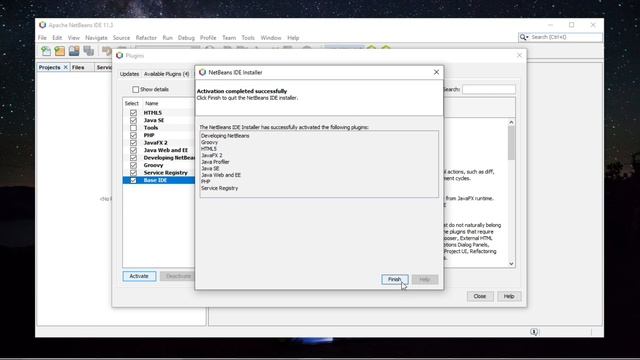The image size is (640, 360).
Task: Uncheck the JavaFX 2 plugin checkbox
Action: 133,143
